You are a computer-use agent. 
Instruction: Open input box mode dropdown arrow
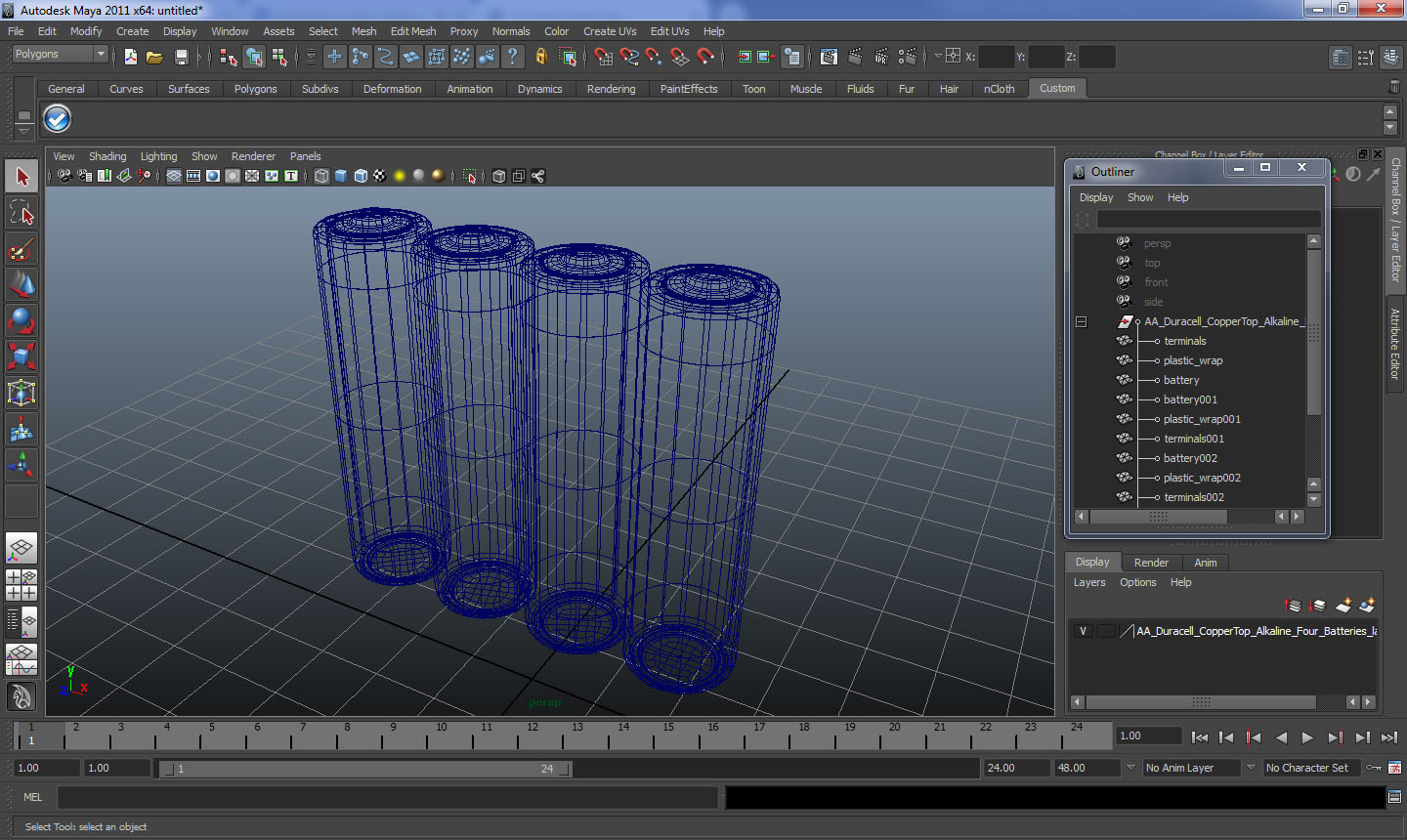click(938, 57)
